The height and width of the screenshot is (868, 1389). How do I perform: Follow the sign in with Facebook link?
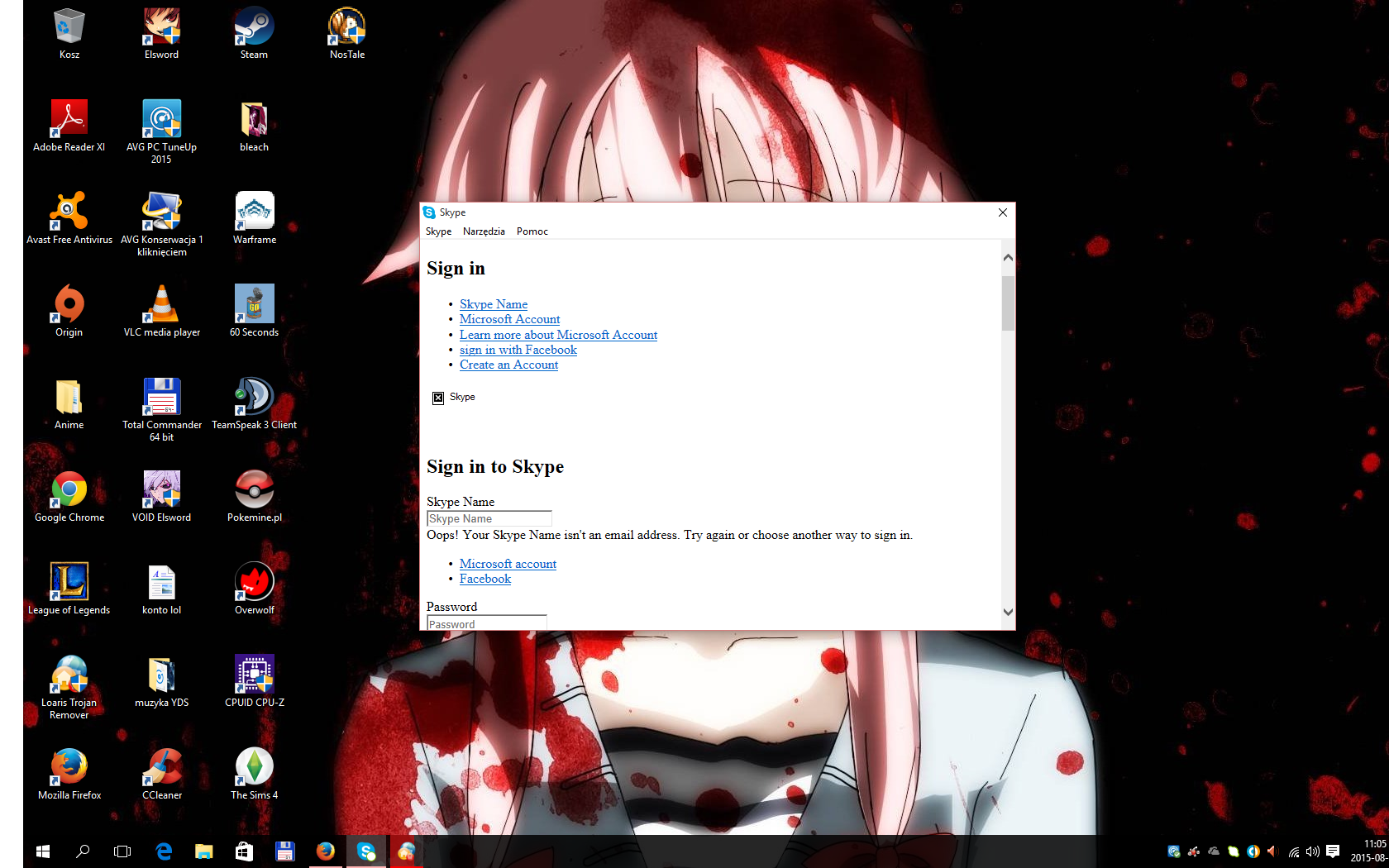(x=518, y=350)
